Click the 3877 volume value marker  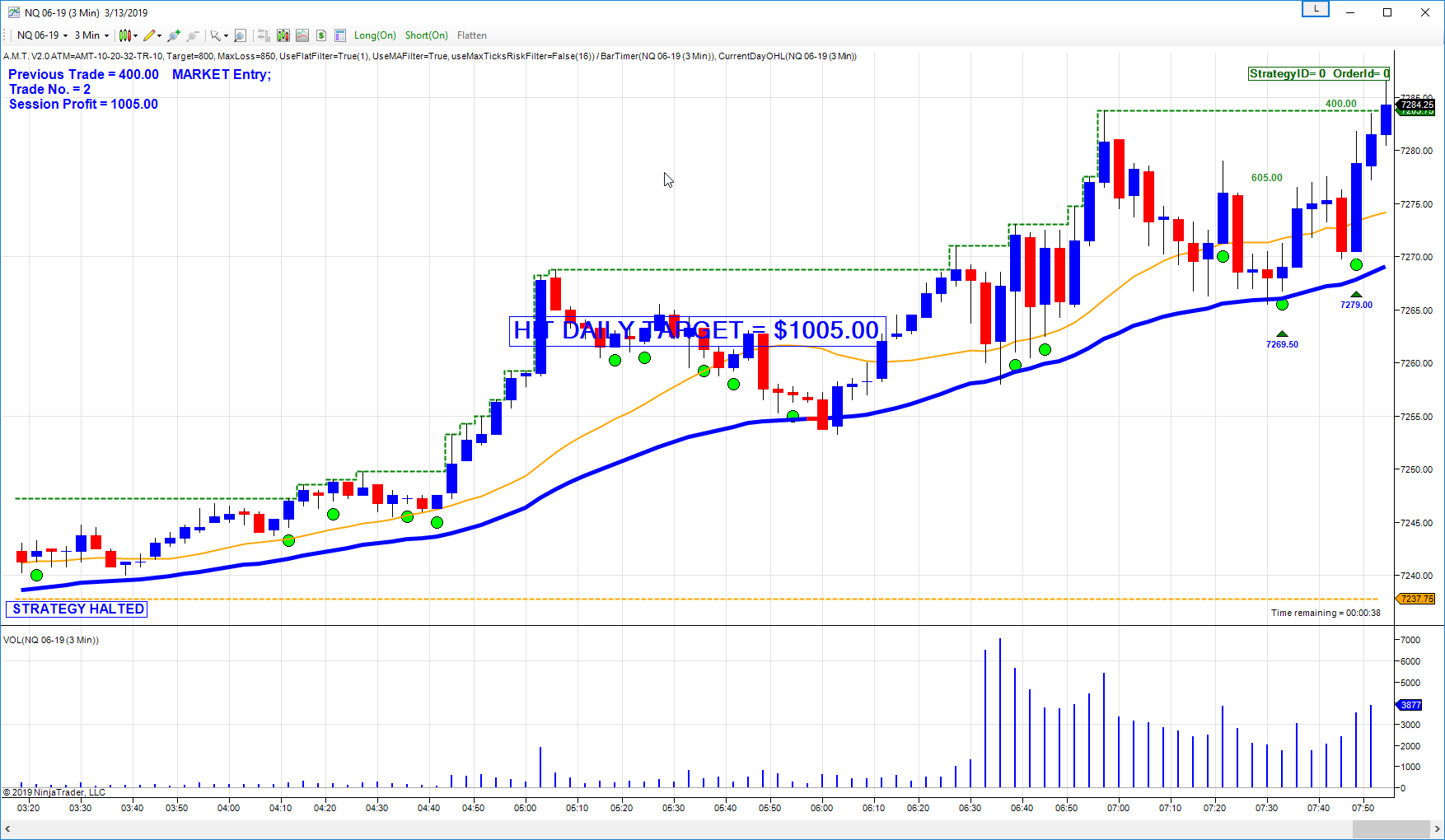(x=1410, y=705)
